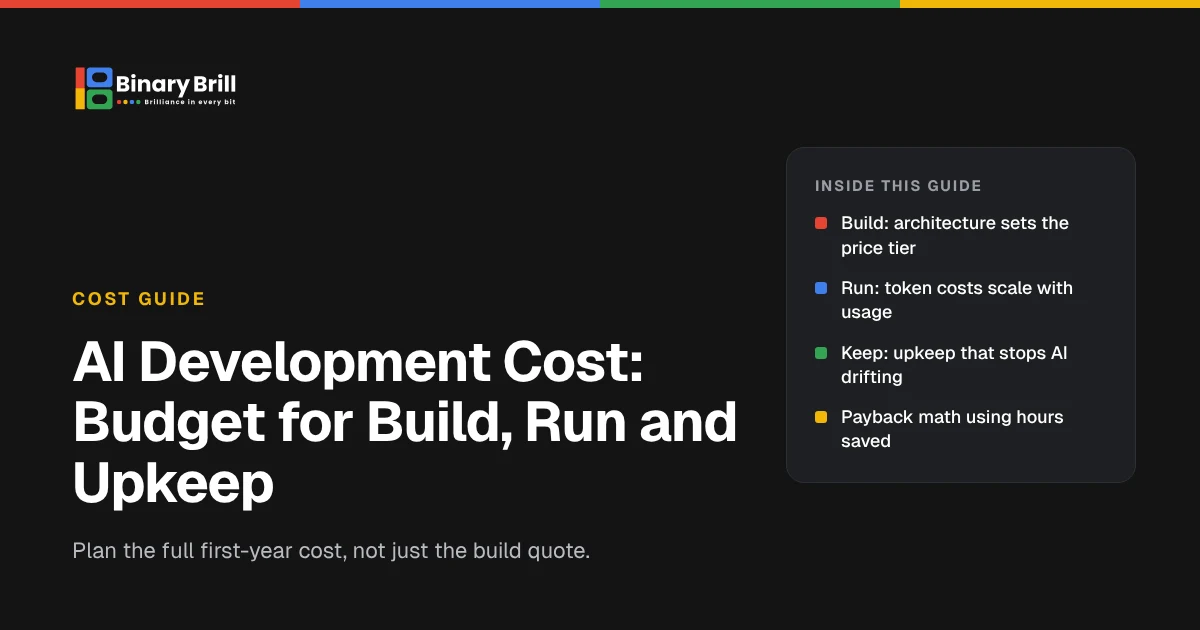
Task: Click 'Build: architecture sets the price tier'
Action: click(x=955, y=235)
